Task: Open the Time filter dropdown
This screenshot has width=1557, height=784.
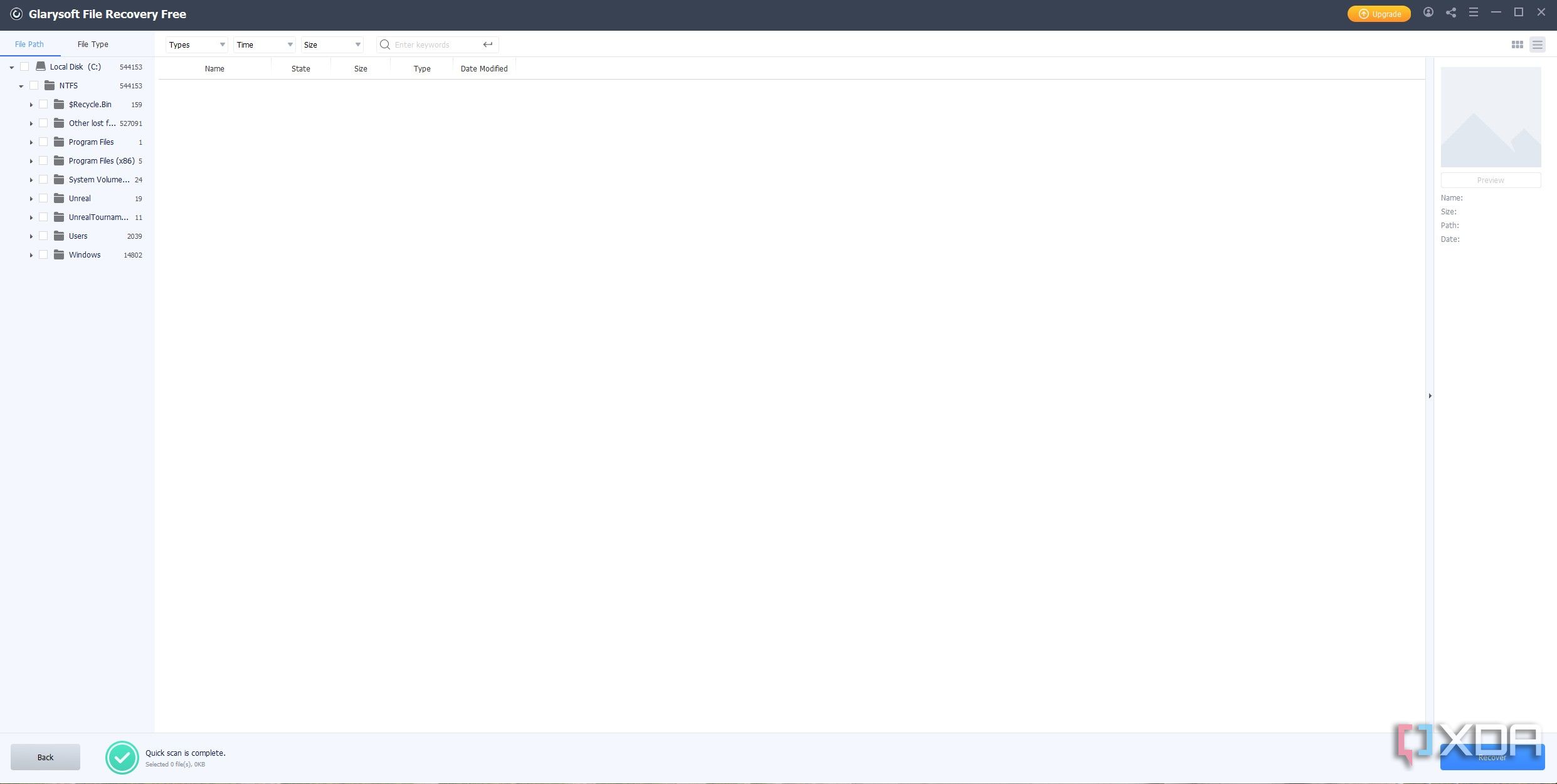Action: coord(264,44)
